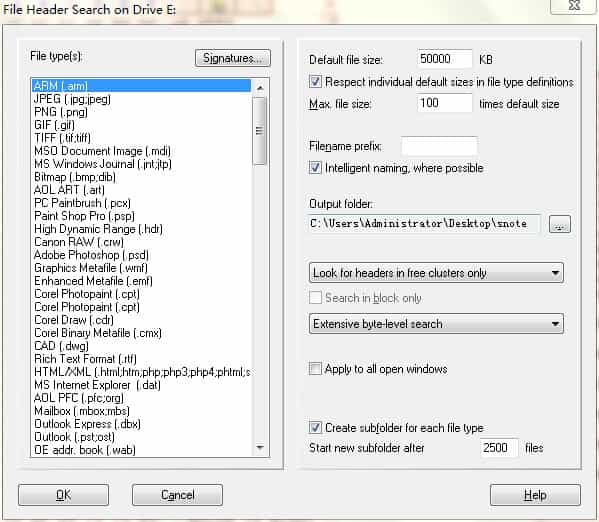
Task: Click the Default file size input field
Action: pos(445,59)
